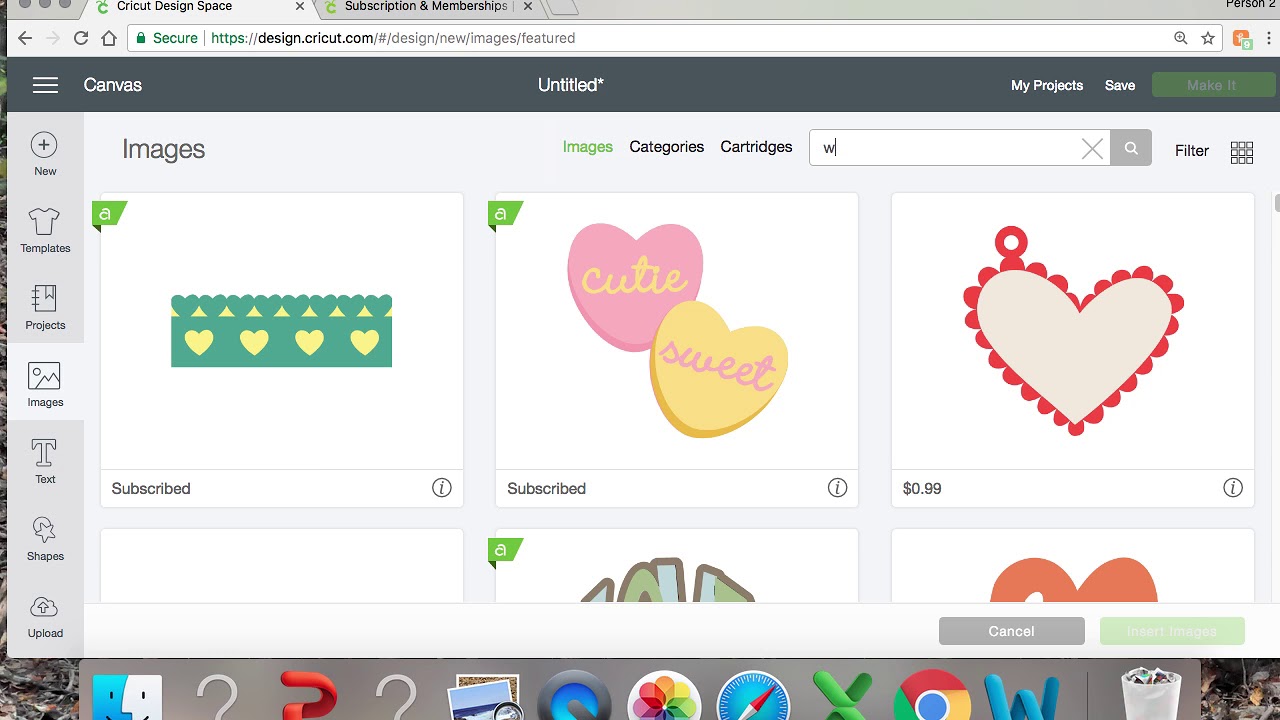Click the browser home button
The height and width of the screenshot is (720, 1280).
109,38
